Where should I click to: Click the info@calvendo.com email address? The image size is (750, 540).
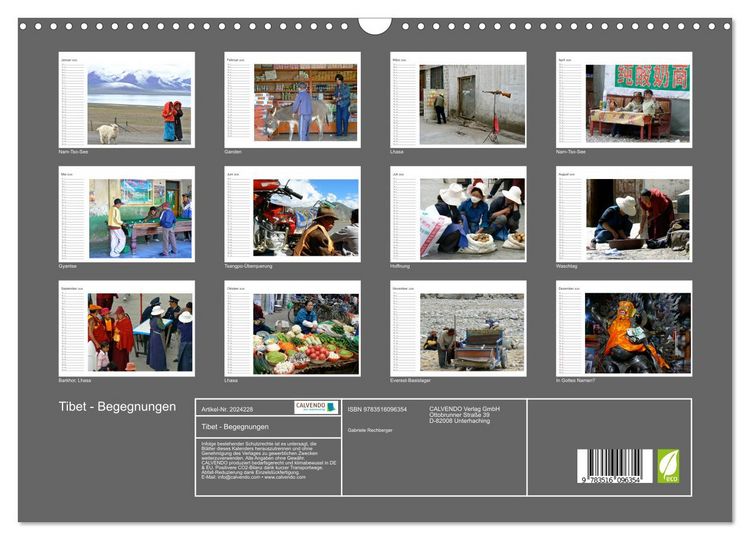239,477
